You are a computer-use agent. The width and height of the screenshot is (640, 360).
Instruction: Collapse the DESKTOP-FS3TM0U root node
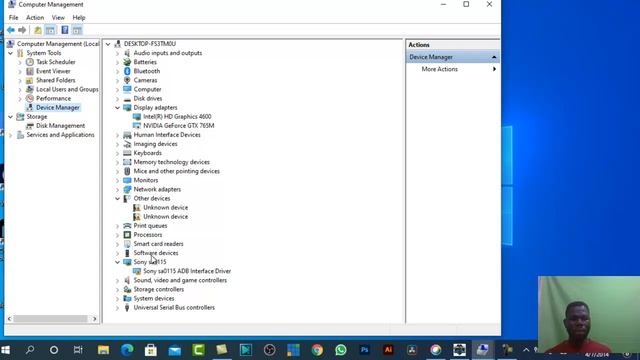pyautogui.click(x=108, y=44)
